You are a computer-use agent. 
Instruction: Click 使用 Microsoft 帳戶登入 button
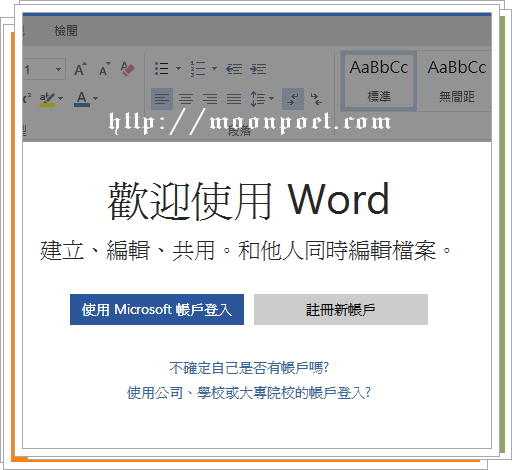[x=157, y=309]
